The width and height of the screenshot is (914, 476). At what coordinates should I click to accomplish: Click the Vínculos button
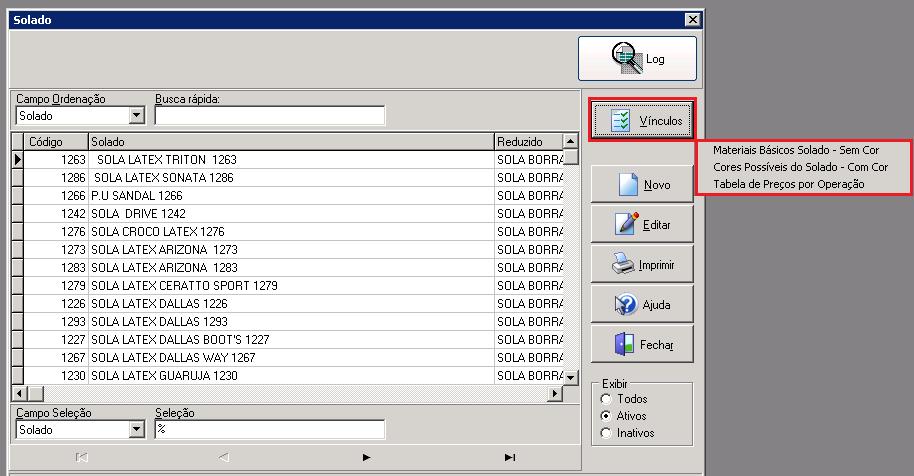click(x=642, y=120)
